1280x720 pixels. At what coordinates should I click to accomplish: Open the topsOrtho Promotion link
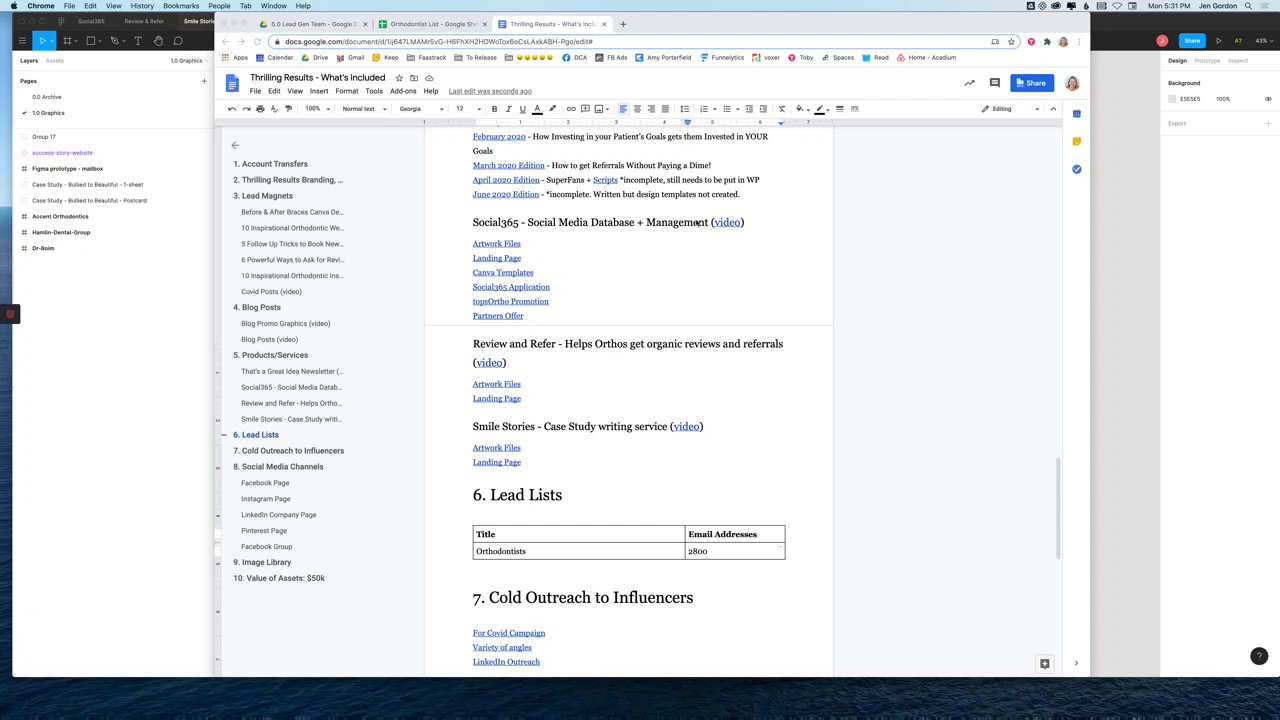510,302
